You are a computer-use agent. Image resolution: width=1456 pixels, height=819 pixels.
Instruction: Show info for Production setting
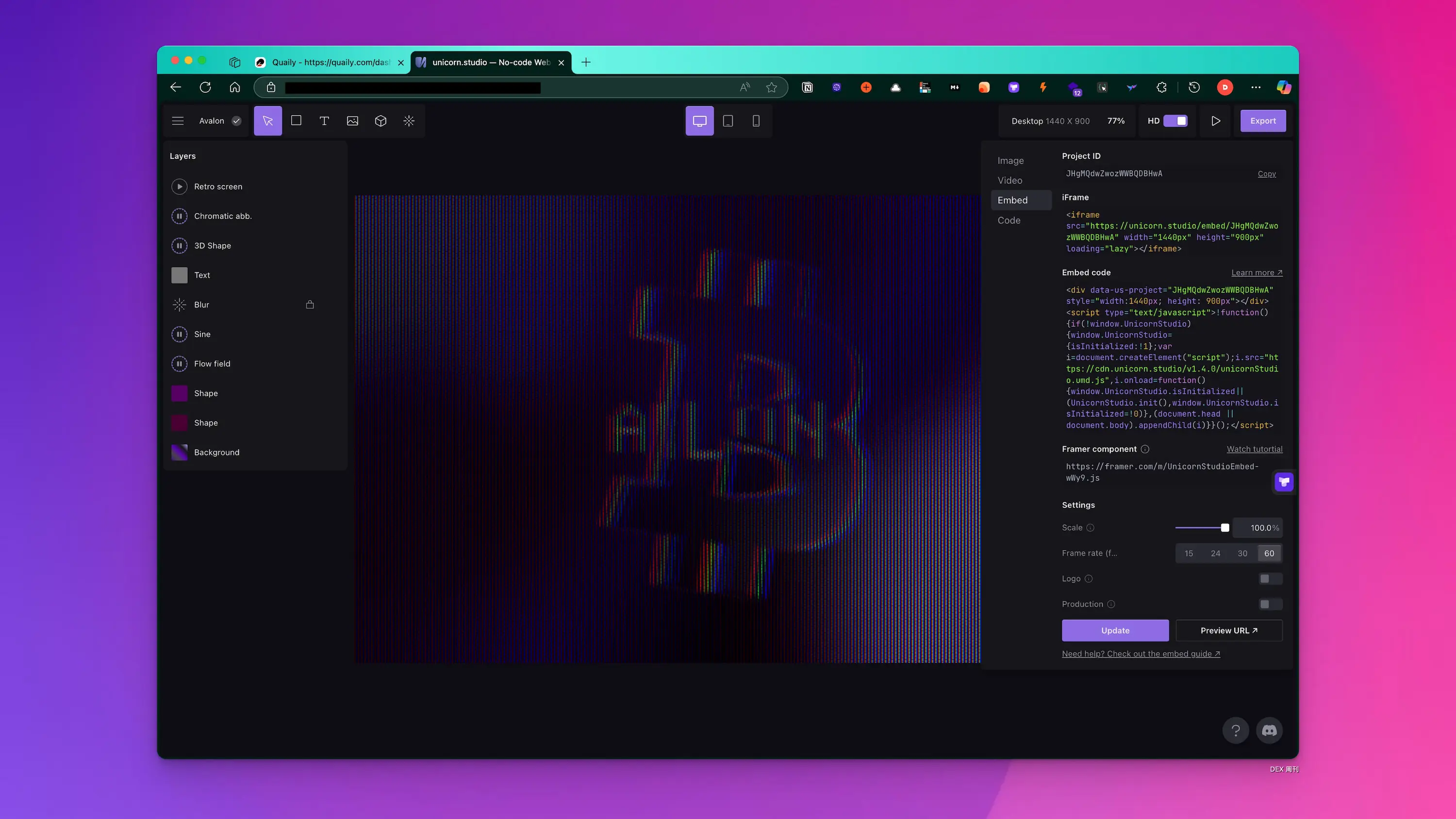[x=1110, y=604]
